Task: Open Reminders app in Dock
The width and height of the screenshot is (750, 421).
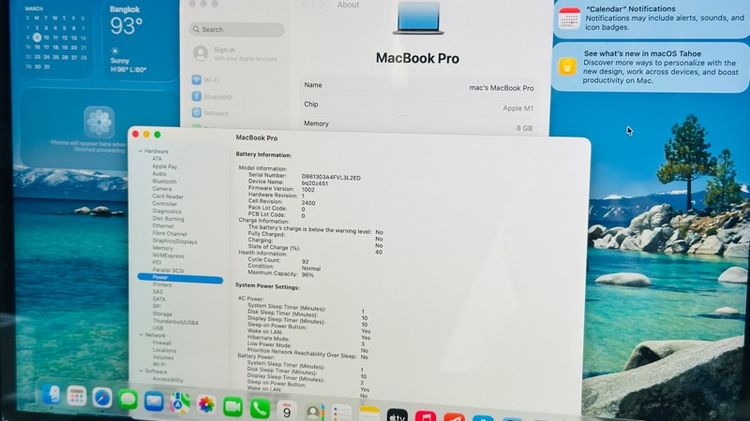Action: click(x=342, y=413)
